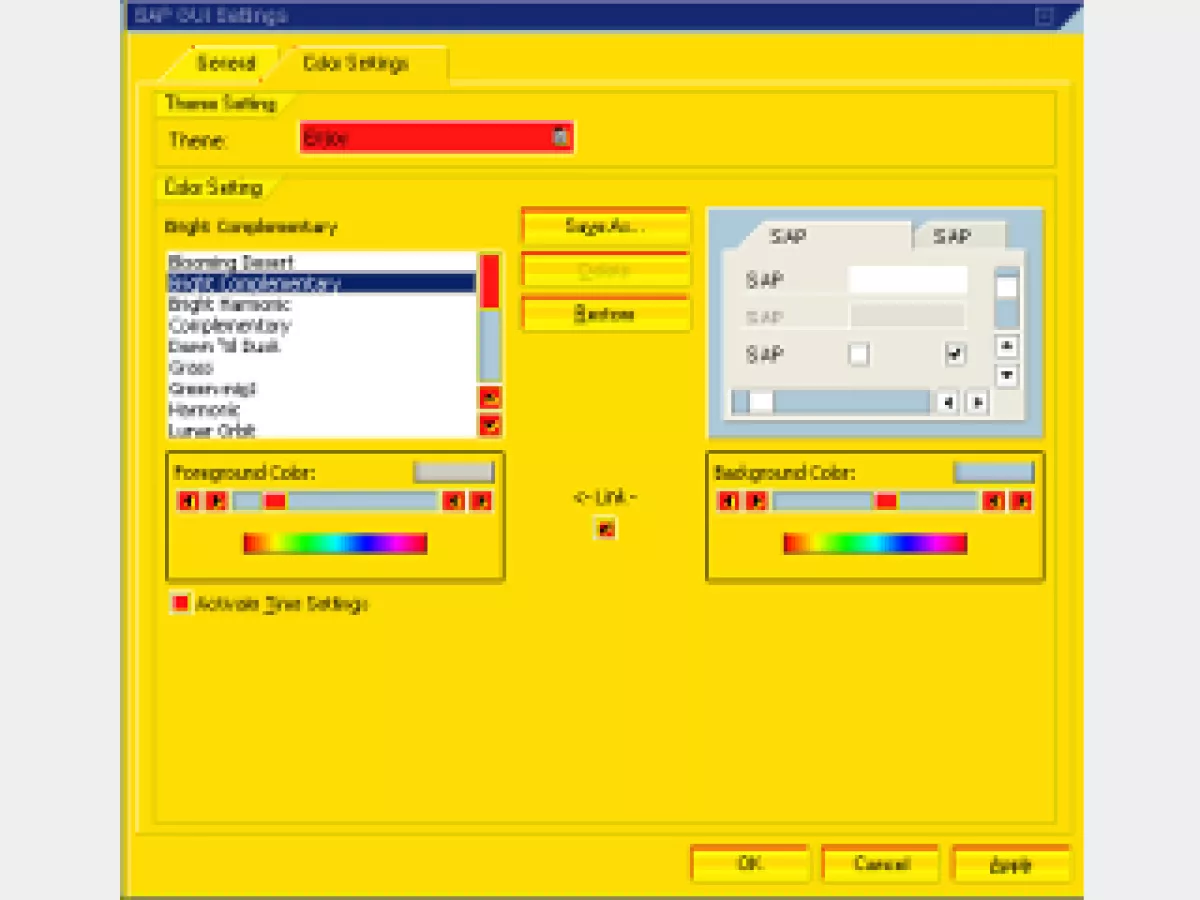Pick a hue from Foreground rainbow bar

(335, 543)
